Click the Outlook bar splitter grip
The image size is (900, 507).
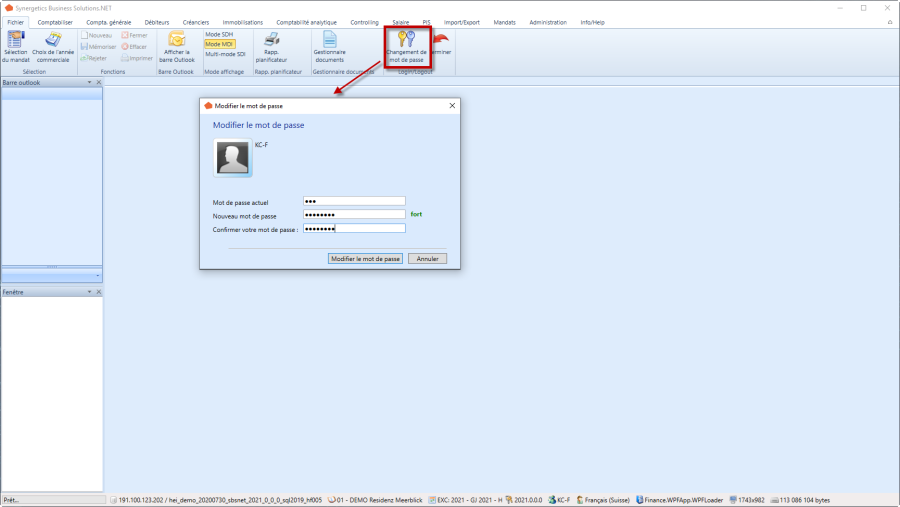52,267
